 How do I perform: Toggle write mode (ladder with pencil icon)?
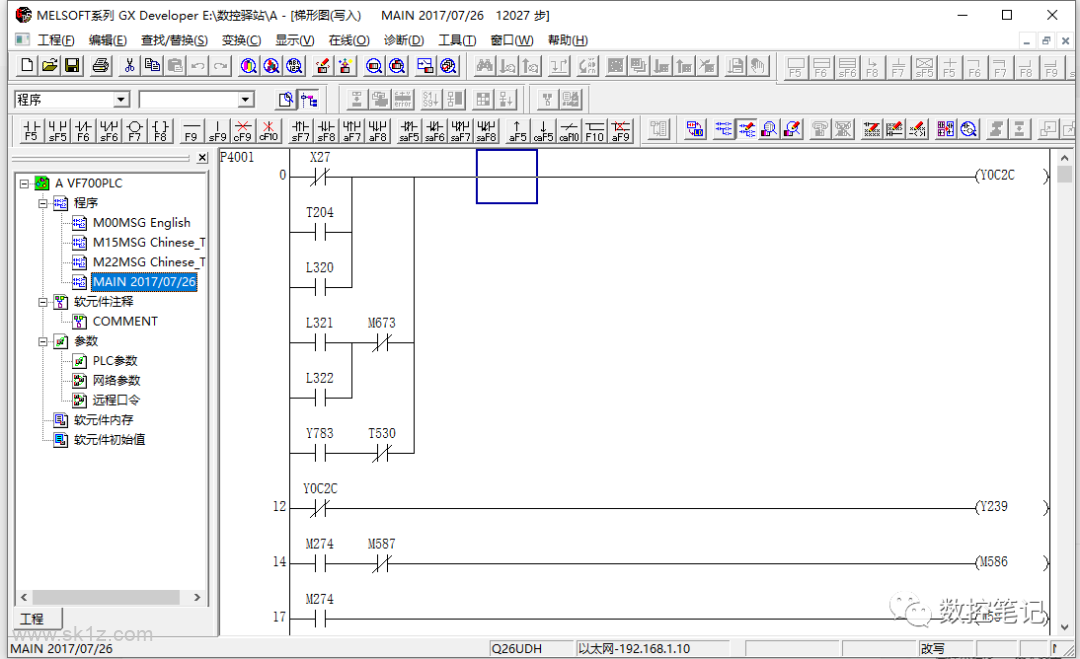coord(746,129)
